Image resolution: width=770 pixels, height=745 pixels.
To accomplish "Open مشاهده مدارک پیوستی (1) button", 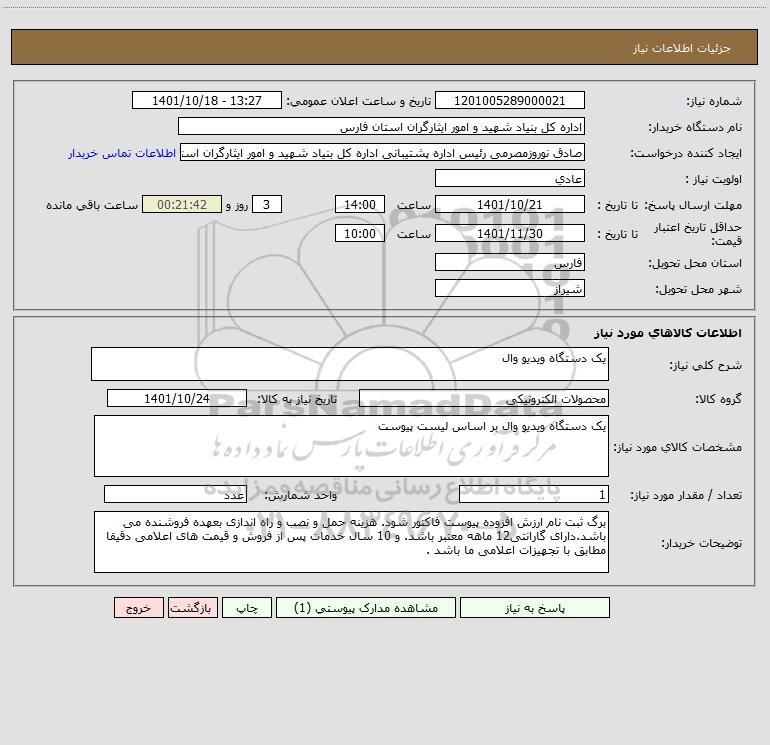I will pos(366,607).
